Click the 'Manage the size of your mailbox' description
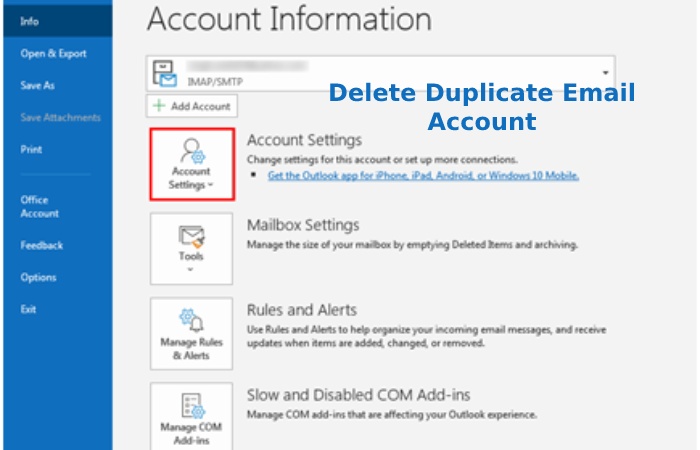The height and width of the screenshot is (450, 700). point(412,245)
